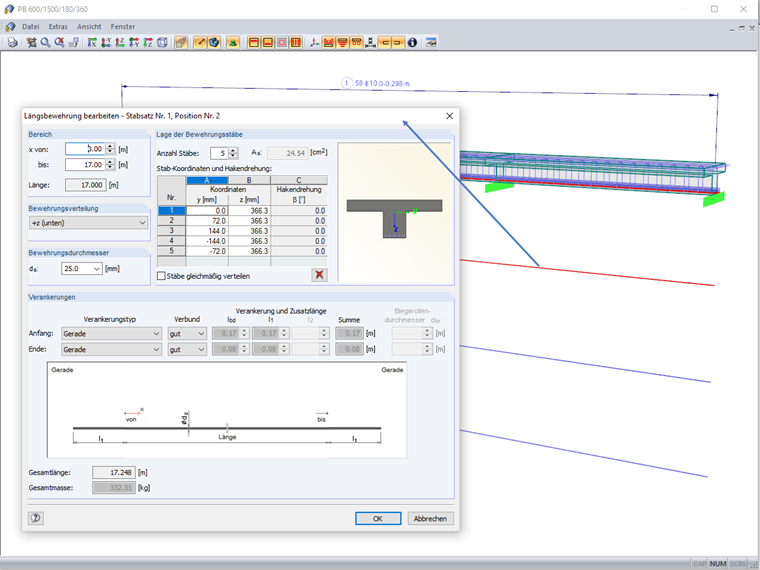Click z cell 366.3 in row 1
This screenshot has width=760, height=570.
(249, 211)
